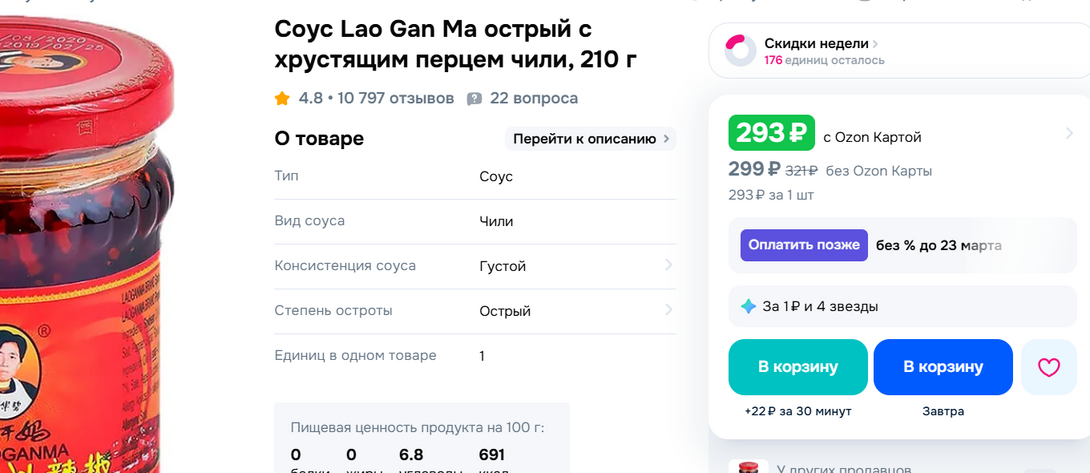
Task: Expand the Степень остроты row chevron
Action: [x=667, y=310]
